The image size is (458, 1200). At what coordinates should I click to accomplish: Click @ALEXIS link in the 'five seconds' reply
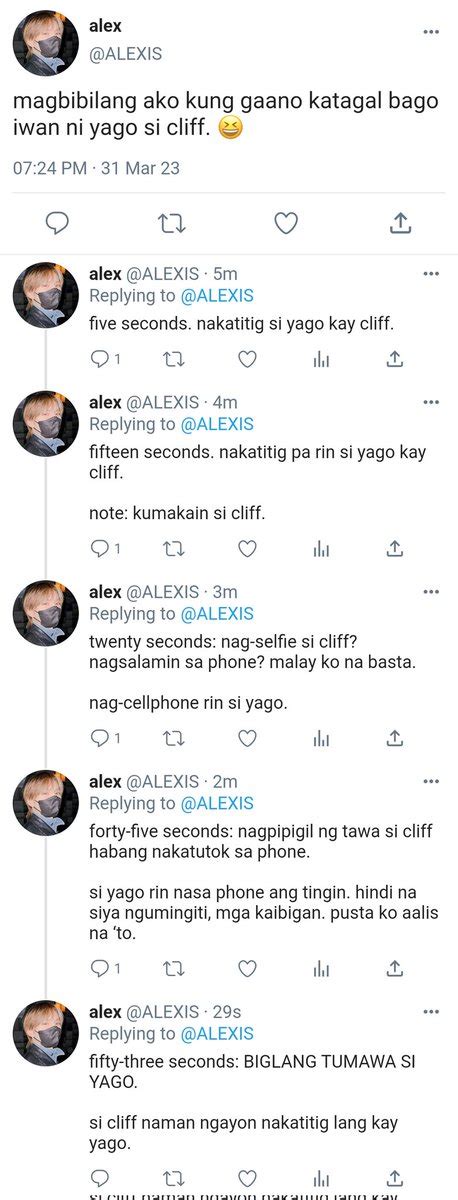click(x=217, y=295)
